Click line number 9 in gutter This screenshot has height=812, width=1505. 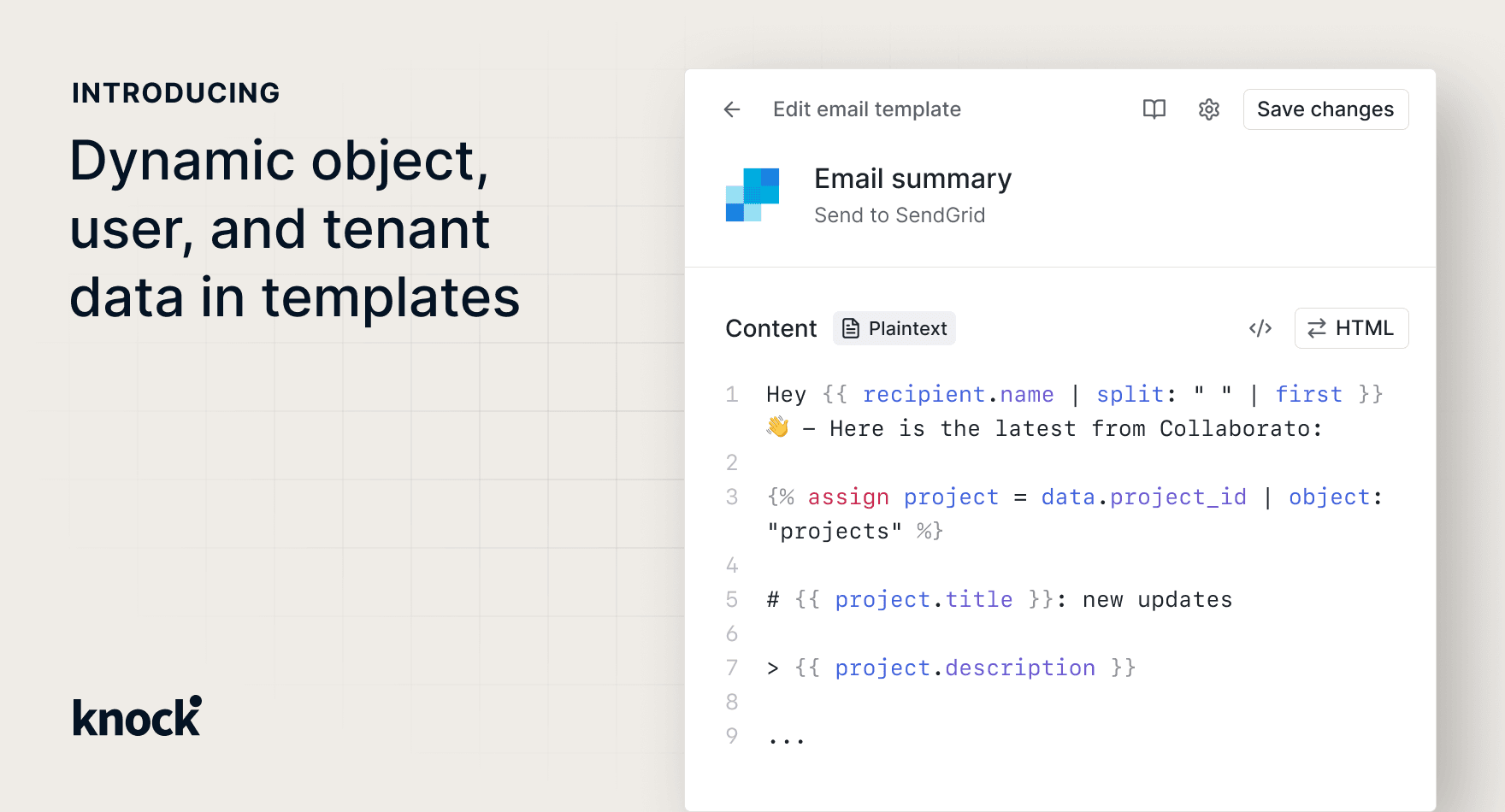pos(732,736)
